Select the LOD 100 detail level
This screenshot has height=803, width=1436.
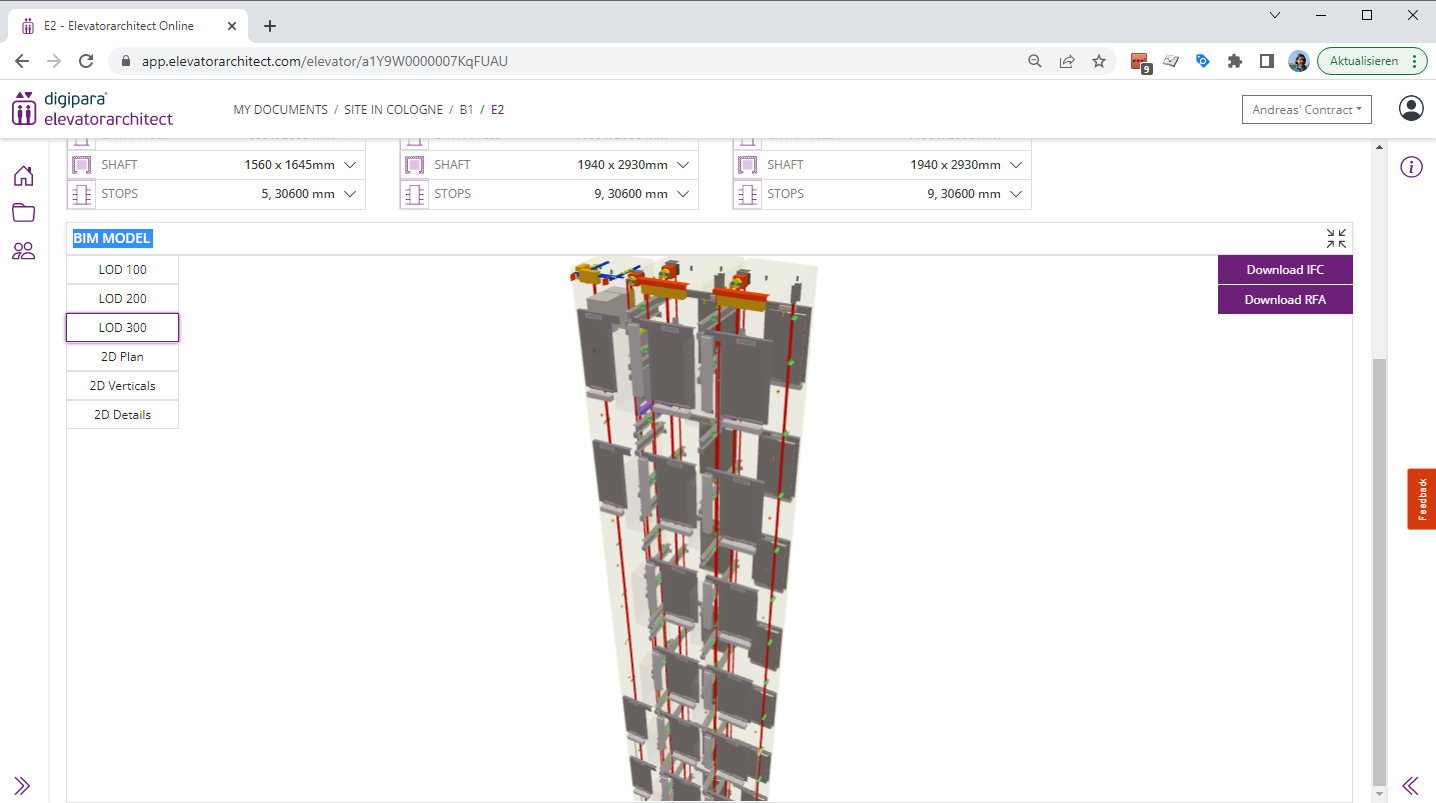[122, 269]
